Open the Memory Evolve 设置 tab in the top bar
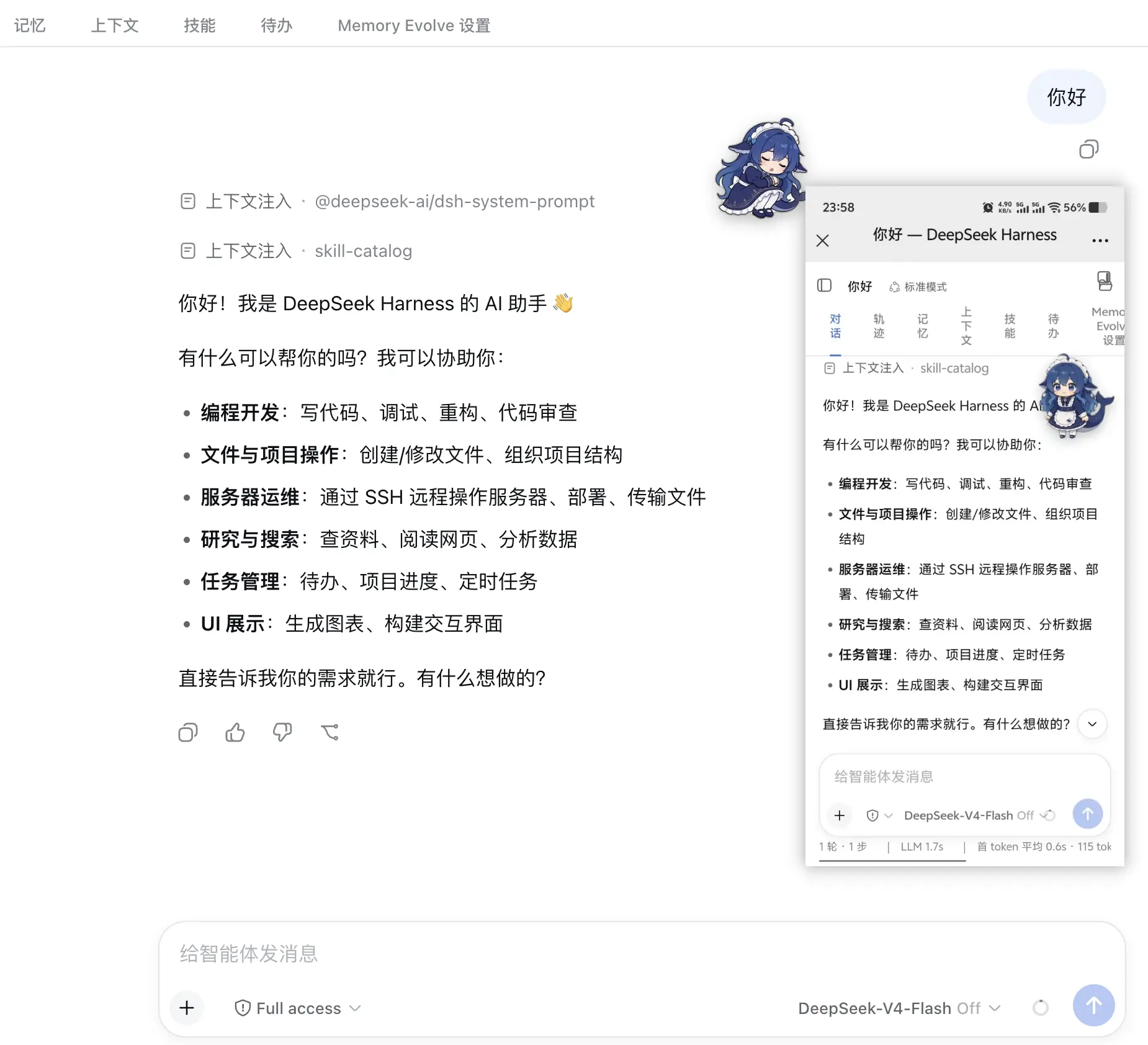The image size is (1148, 1045). 414,25
